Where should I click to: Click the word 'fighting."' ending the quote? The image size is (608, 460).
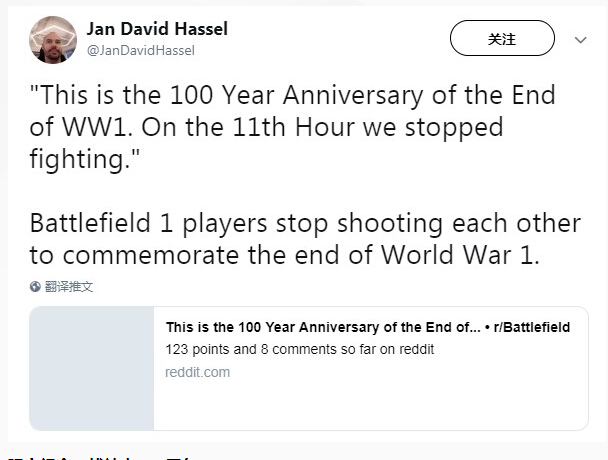pyautogui.click(x=85, y=159)
